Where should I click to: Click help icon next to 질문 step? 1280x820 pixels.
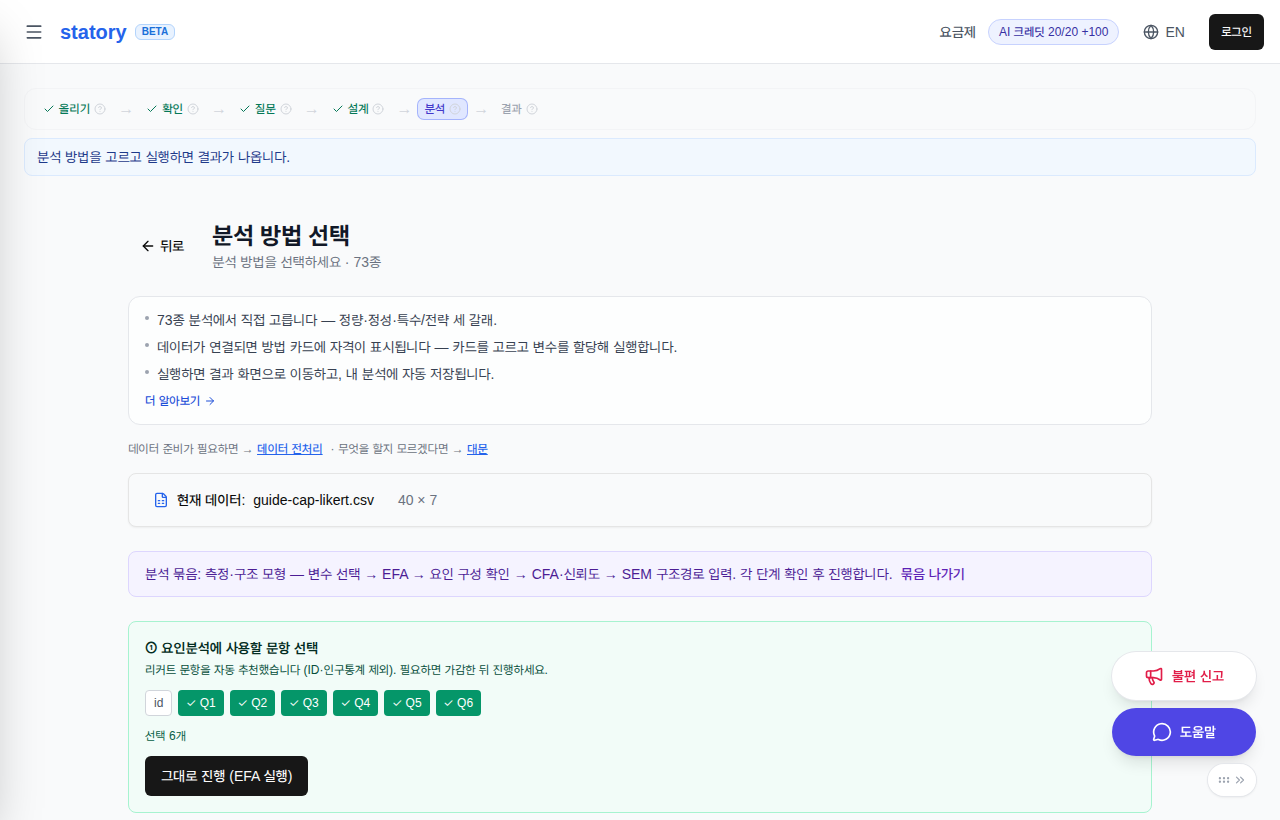click(x=286, y=109)
